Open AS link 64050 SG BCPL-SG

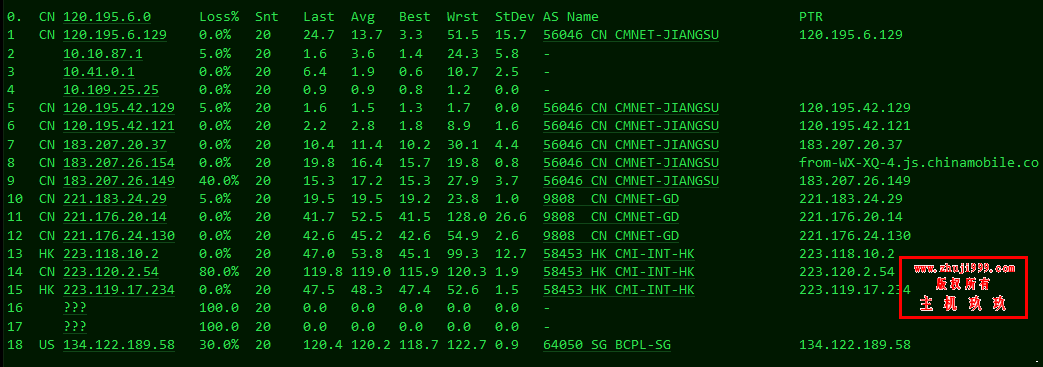click(611, 344)
